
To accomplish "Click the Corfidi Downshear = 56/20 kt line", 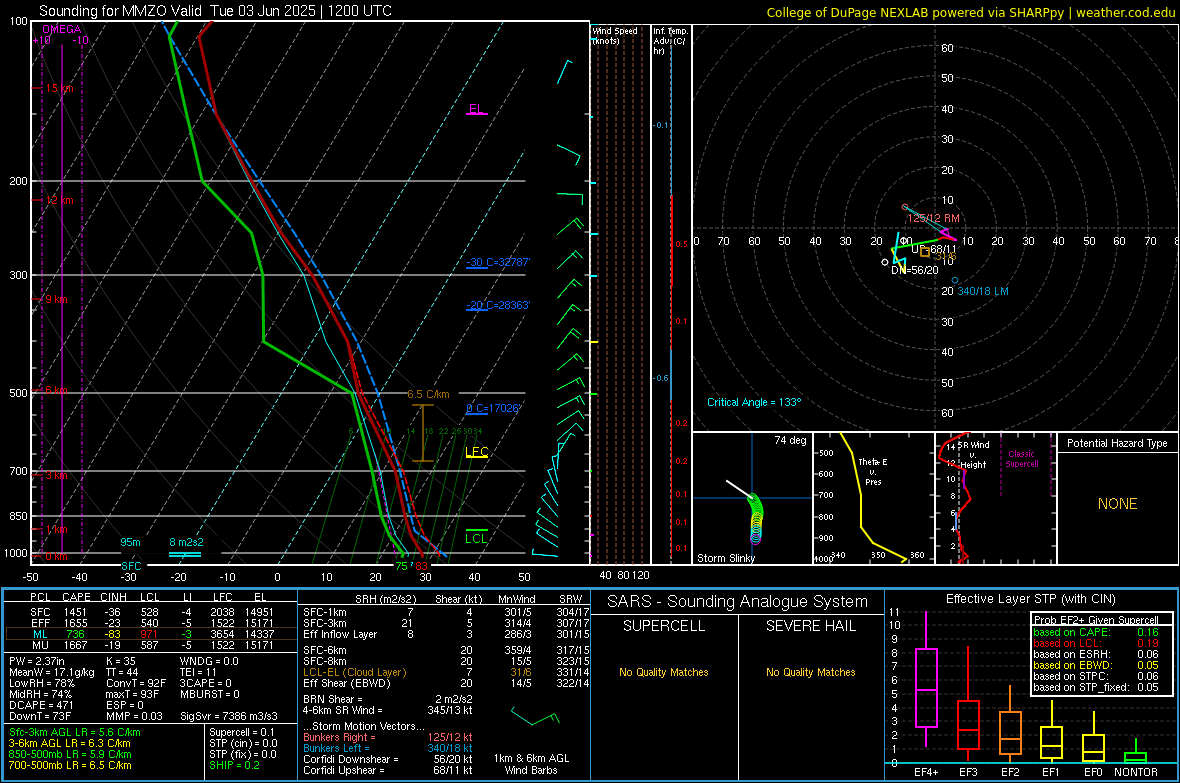I will point(388,759).
